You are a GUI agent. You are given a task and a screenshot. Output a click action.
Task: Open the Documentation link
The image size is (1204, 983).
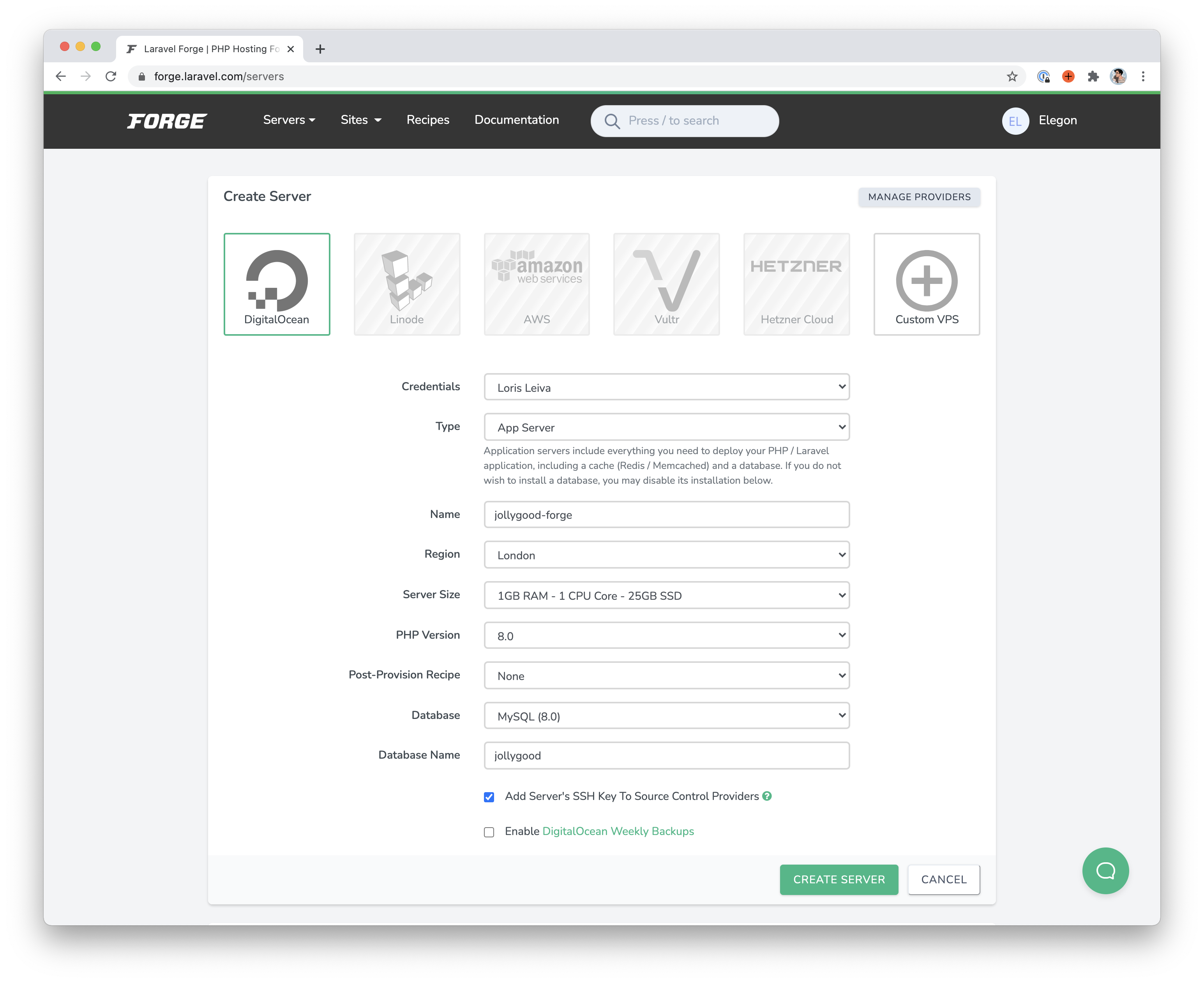click(x=516, y=120)
